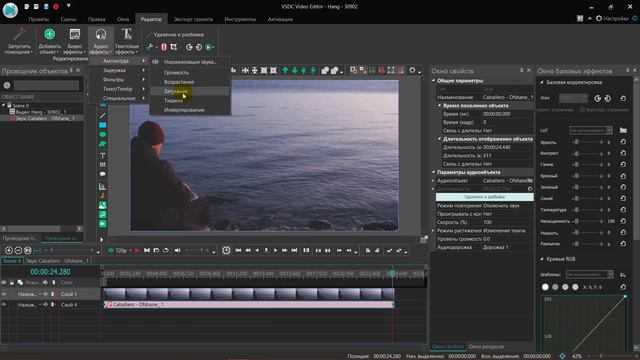This screenshot has height=360, width=640.
Task: Open the Фильтры audio effects submenu
Action: (118, 80)
